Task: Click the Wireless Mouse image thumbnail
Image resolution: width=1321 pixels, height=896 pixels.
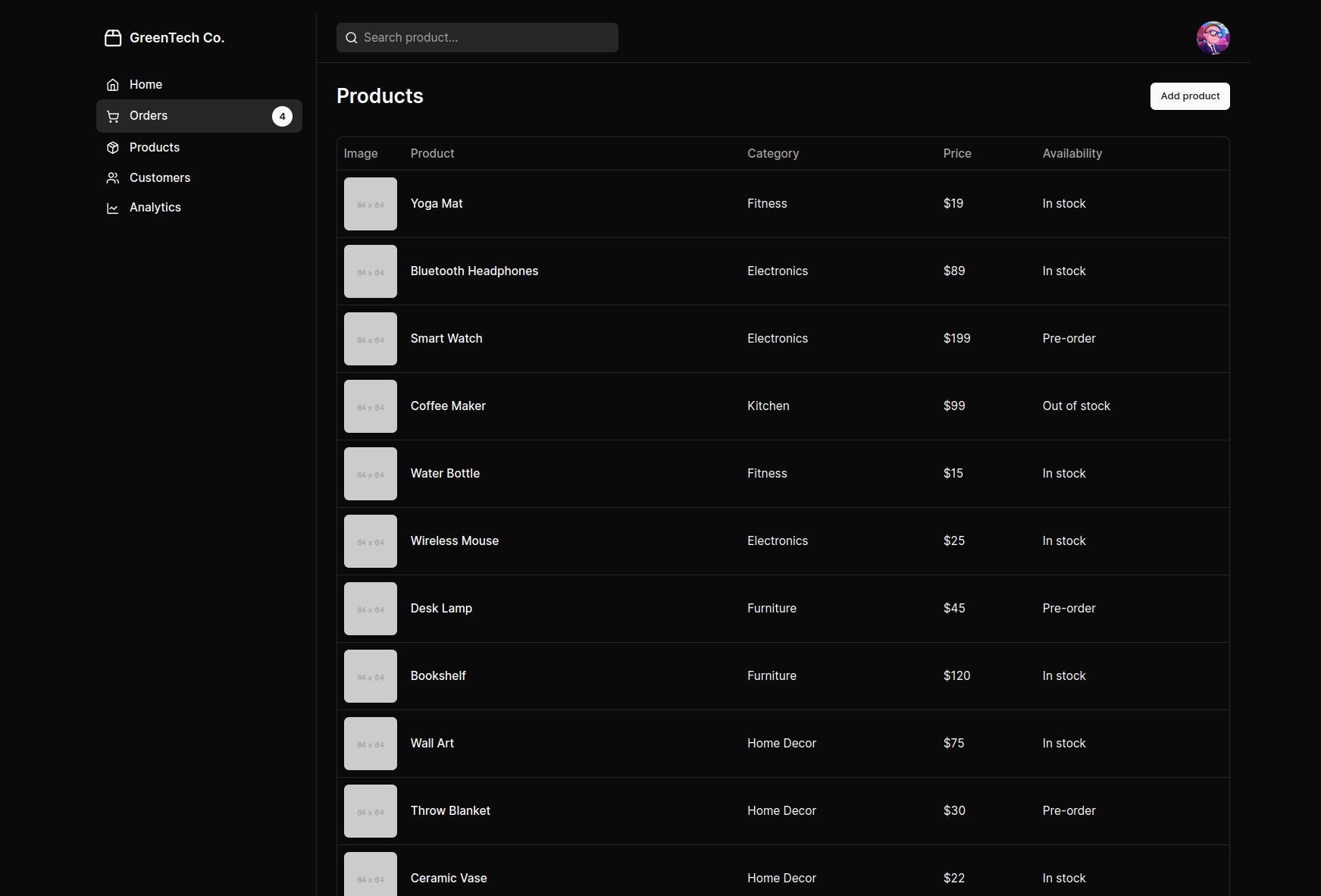Action: [x=371, y=541]
